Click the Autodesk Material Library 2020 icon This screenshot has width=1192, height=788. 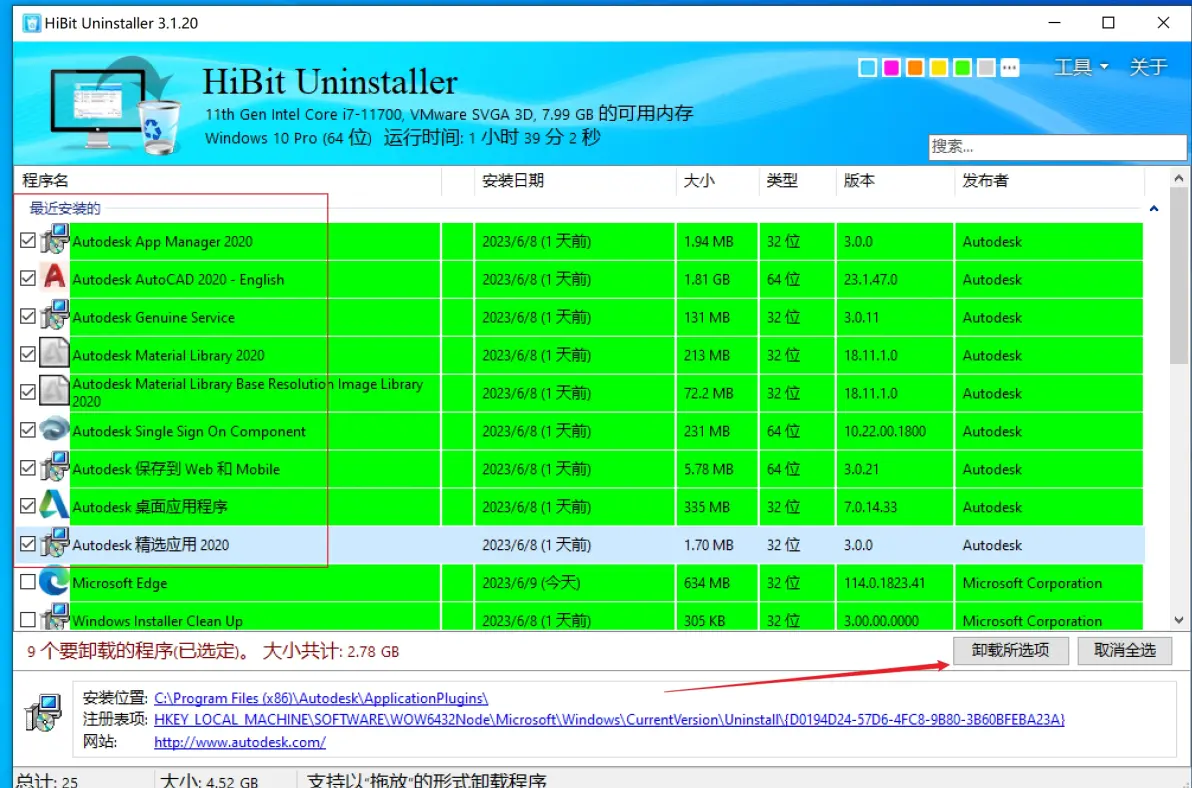(54, 355)
